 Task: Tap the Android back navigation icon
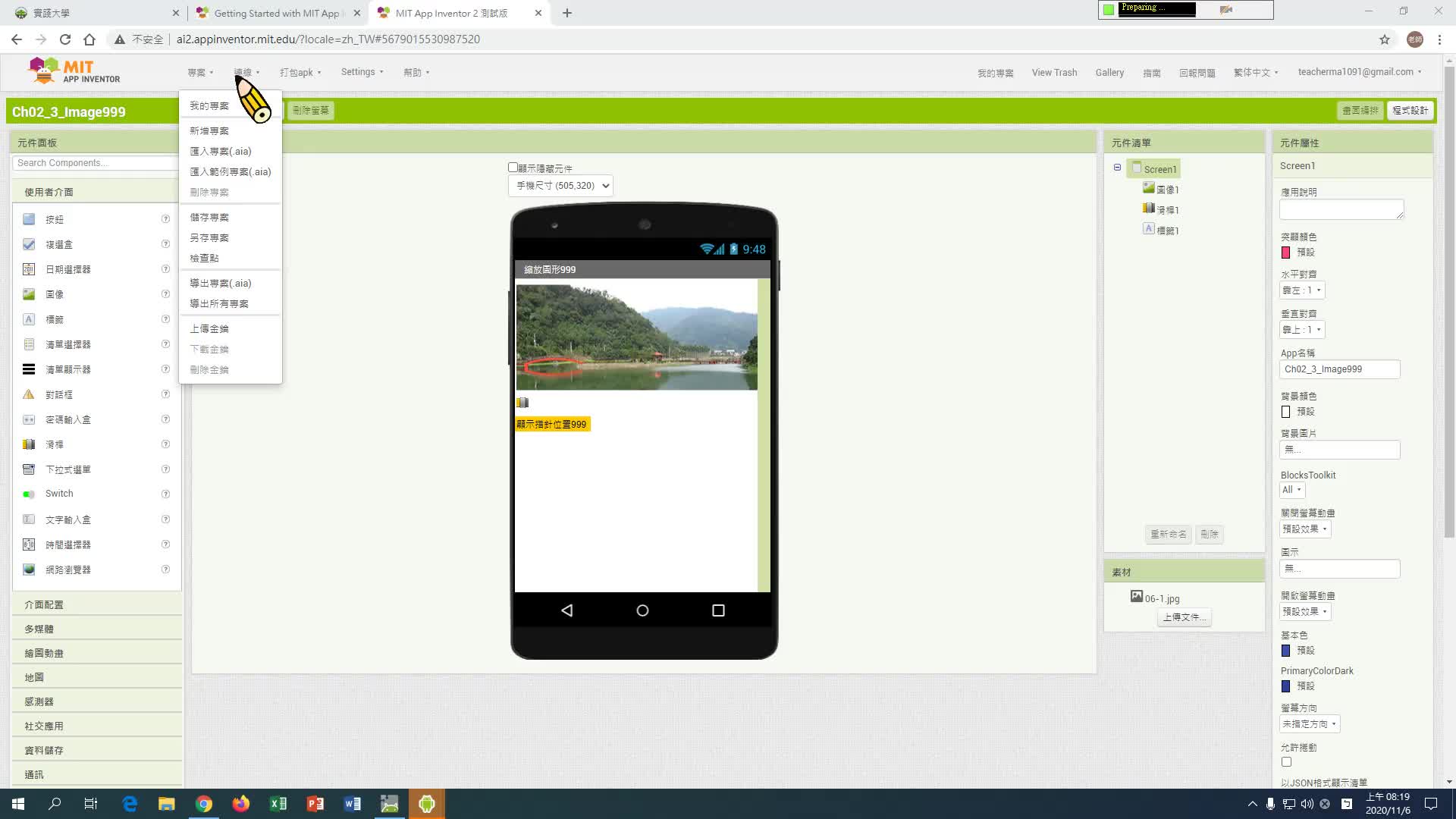[x=566, y=610]
